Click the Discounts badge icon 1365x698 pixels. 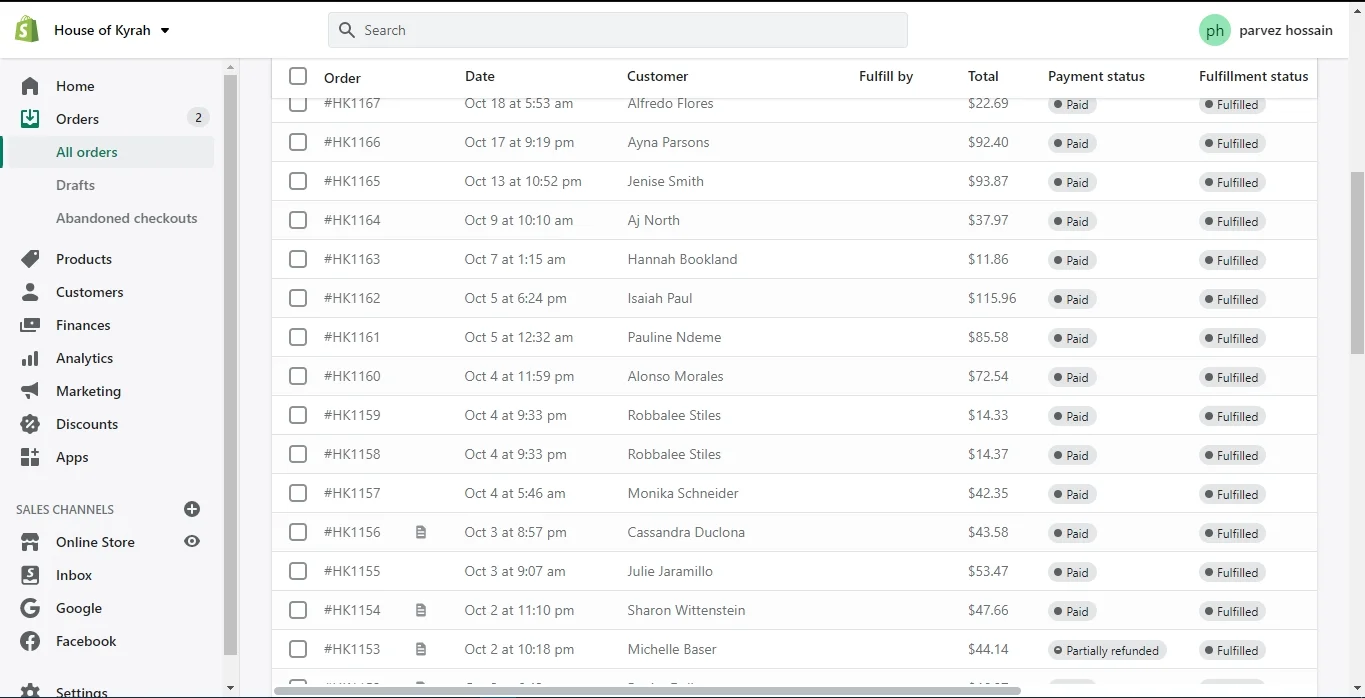[x=30, y=424]
